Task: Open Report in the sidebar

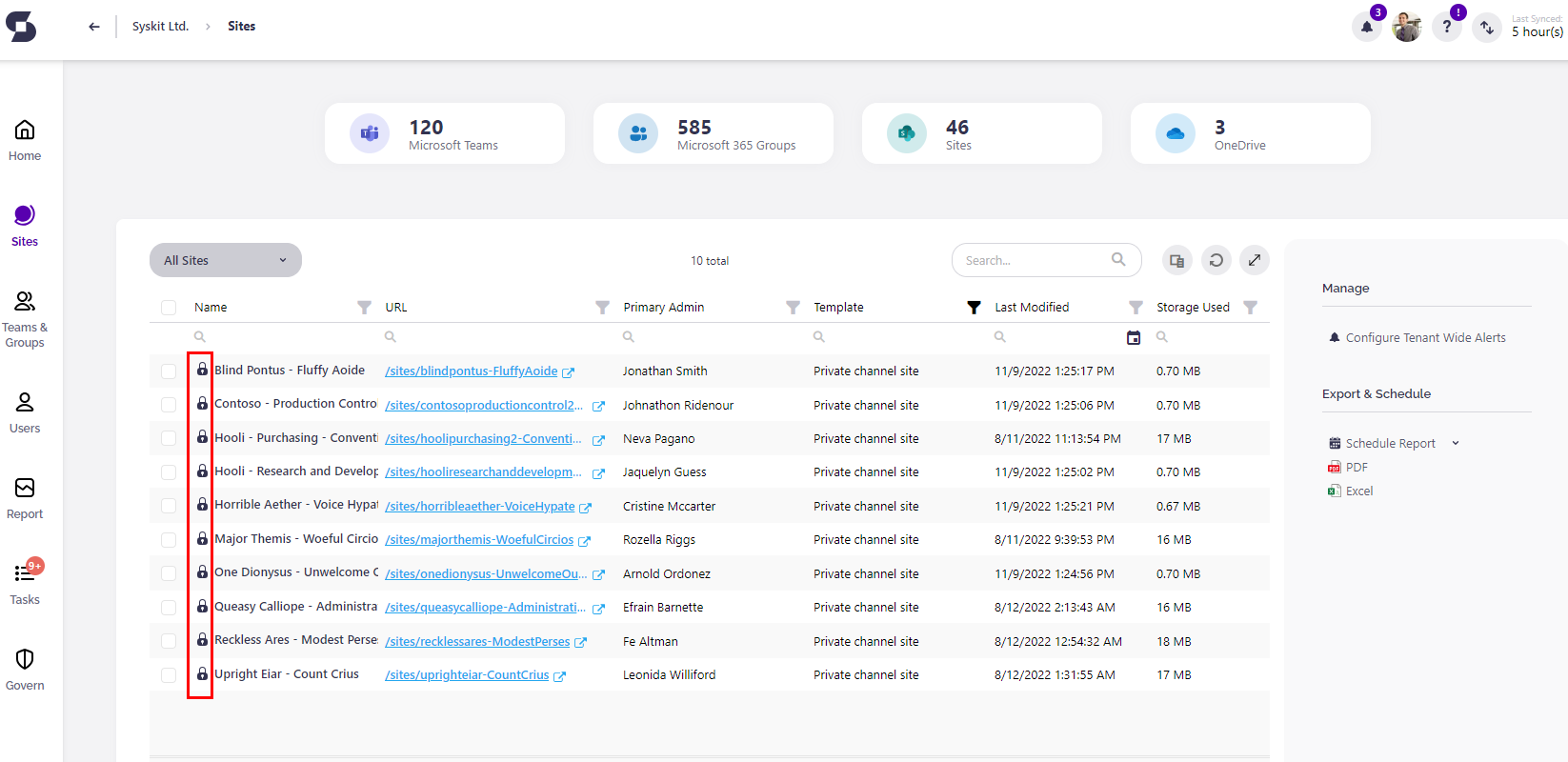Action: pyautogui.click(x=25, y=498)
